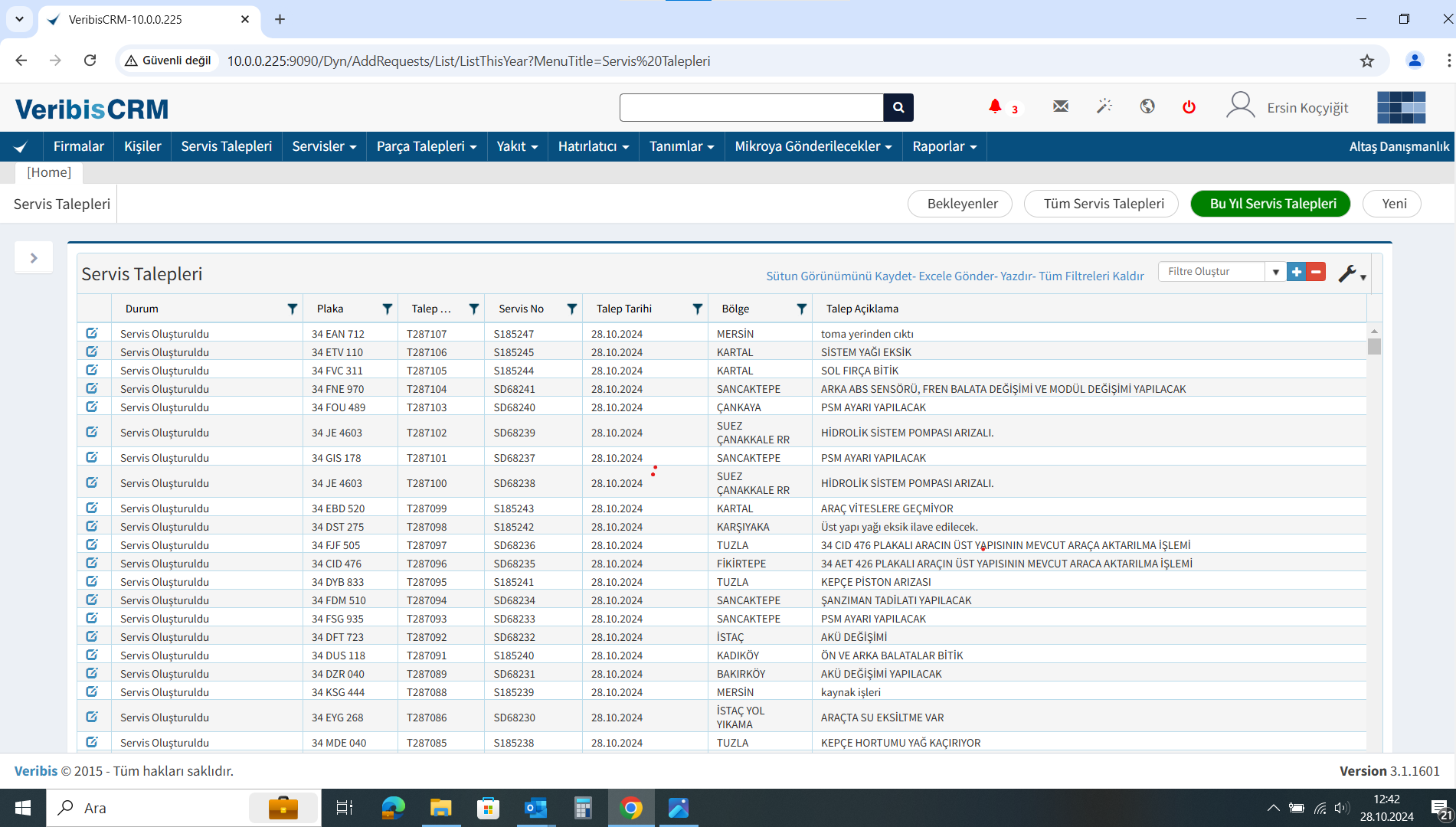This screenshot has height=827, width=1456.
Task: Open the Firmalar menu item
Action: point(78,146)
